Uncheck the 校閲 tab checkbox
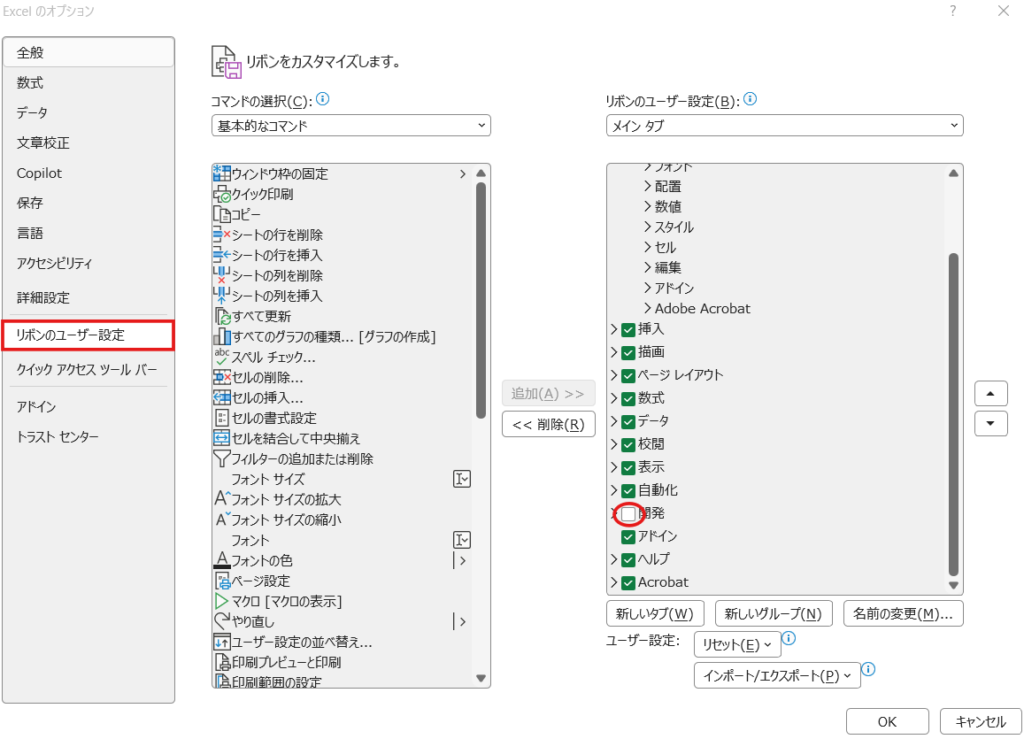The height and width of the screenshot is (739, 1024). 628,445
